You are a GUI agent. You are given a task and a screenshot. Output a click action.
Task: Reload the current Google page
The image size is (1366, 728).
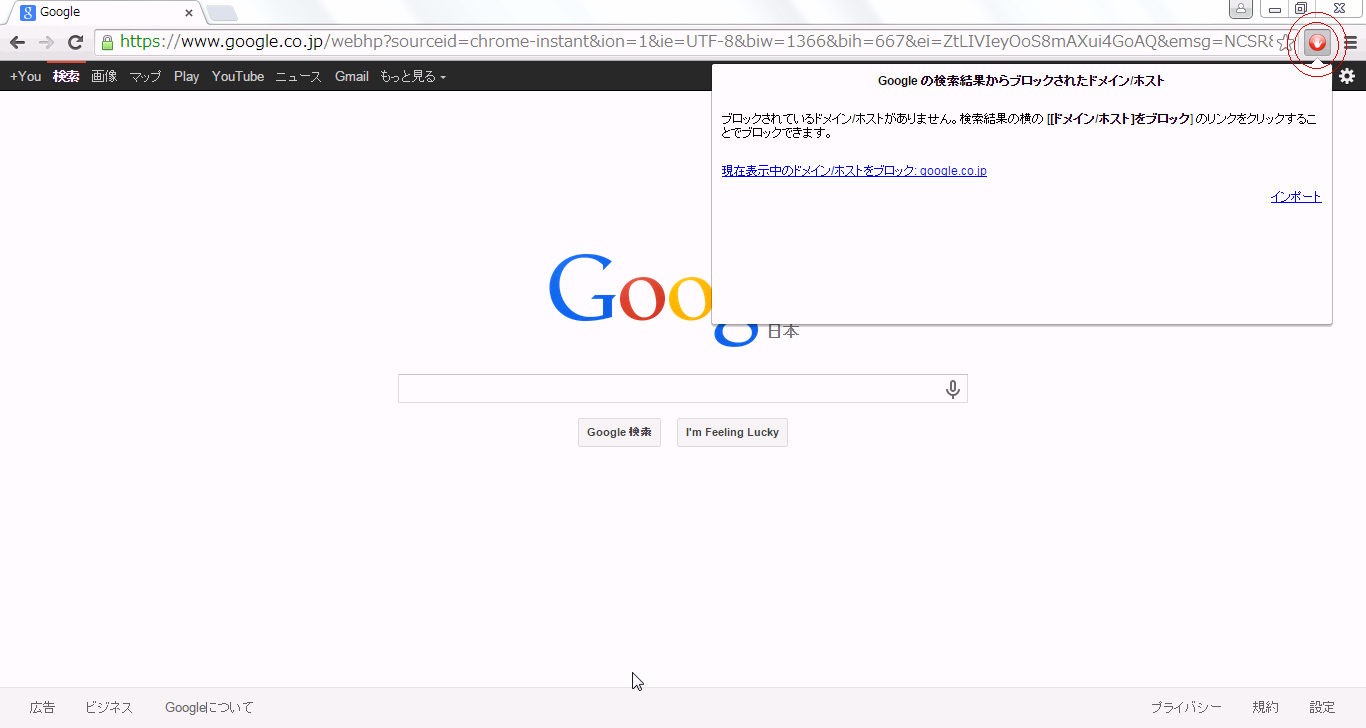pyautogui.click(x=75, y=42)
